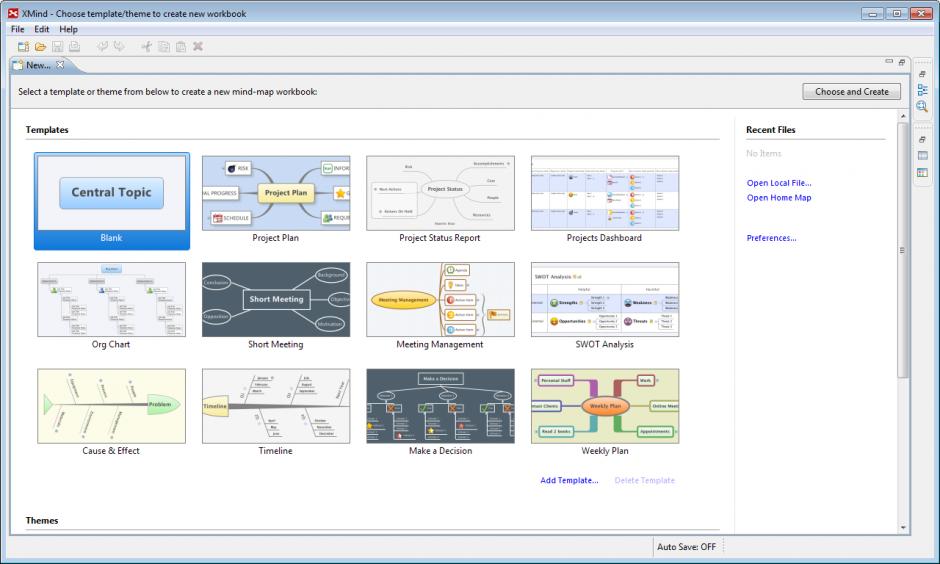
Task: Click the Cut scissors toolbar icon
Action: [146, 46]
